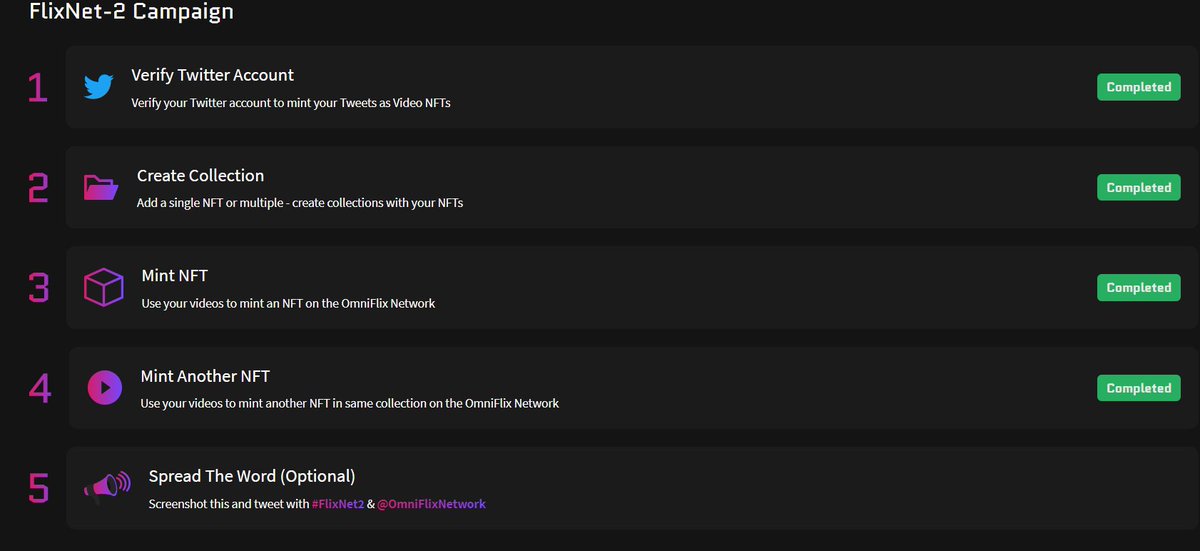Select the Mint NFT step title

tap(174, 275)
